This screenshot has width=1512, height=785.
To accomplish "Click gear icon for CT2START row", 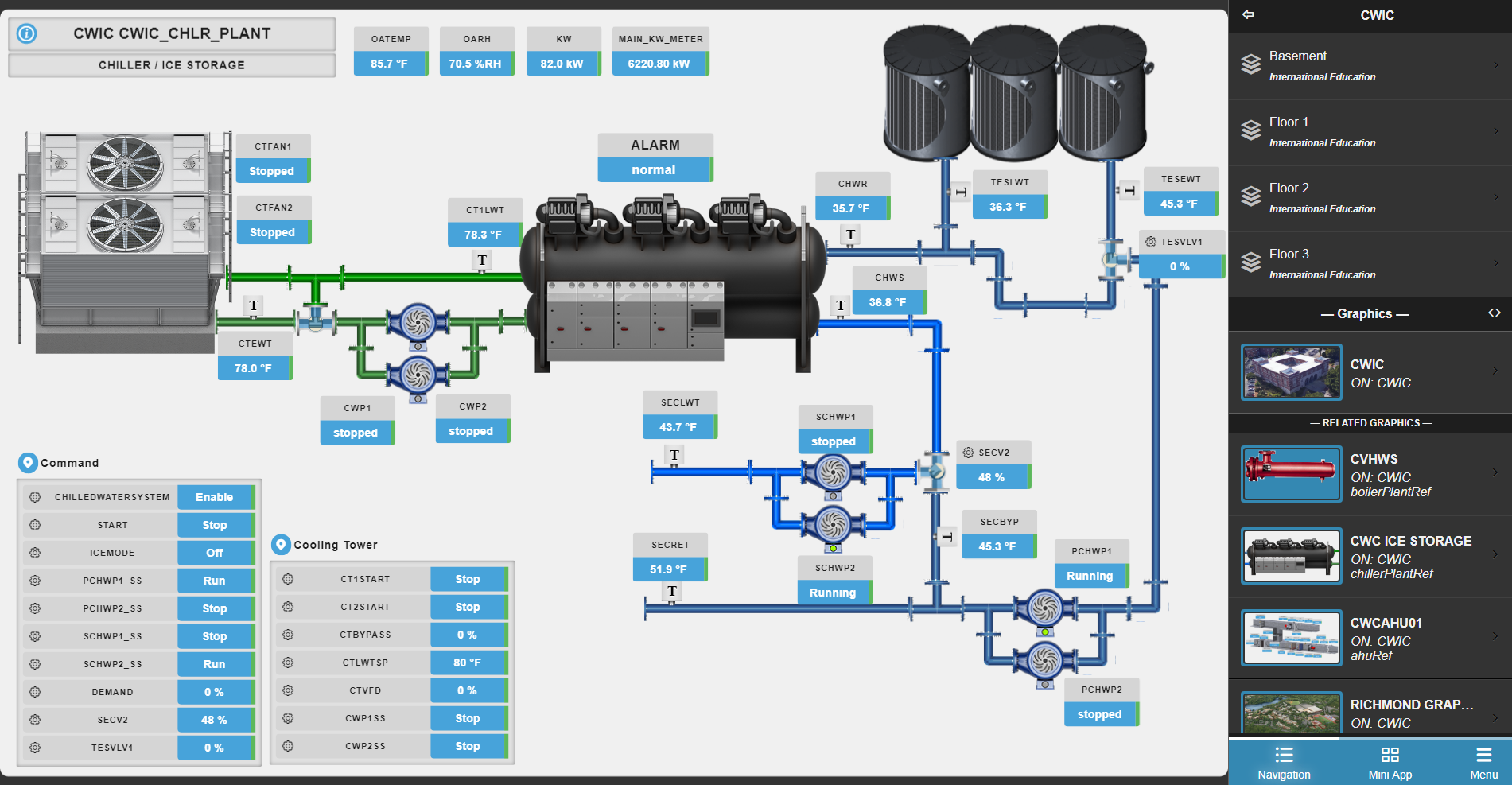I will [288, 607].
